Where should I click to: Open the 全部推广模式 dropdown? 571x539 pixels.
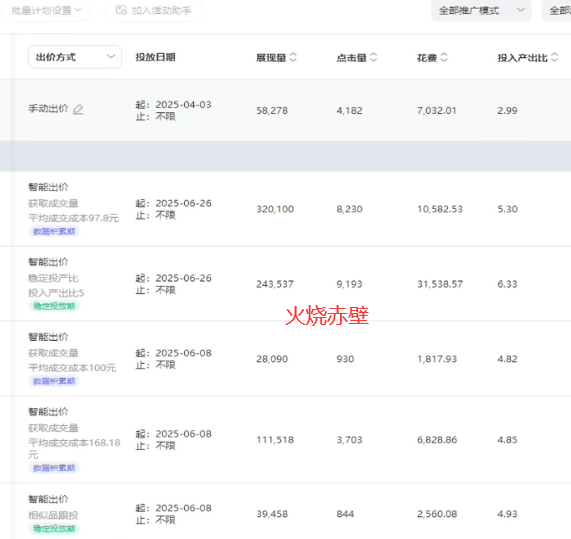[x=481, y=11]
